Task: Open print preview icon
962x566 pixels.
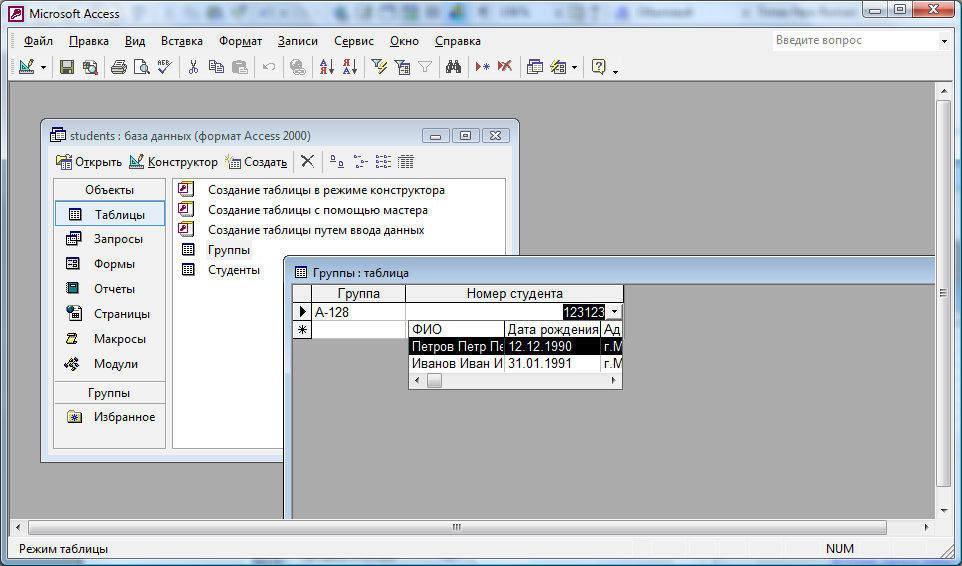Action: [142, 67]
